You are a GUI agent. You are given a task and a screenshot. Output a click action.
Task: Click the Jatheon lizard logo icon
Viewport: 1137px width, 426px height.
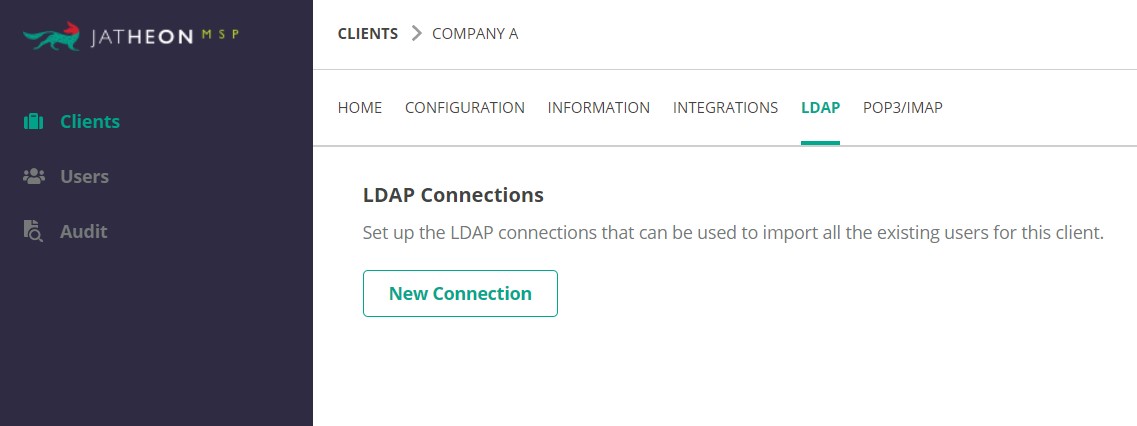[51, 36]
